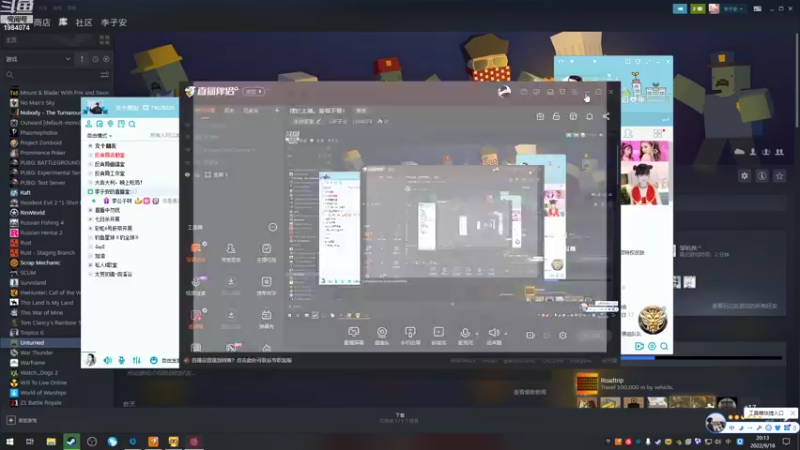Open microphone options arrow in streaming app

pos(477,334)
